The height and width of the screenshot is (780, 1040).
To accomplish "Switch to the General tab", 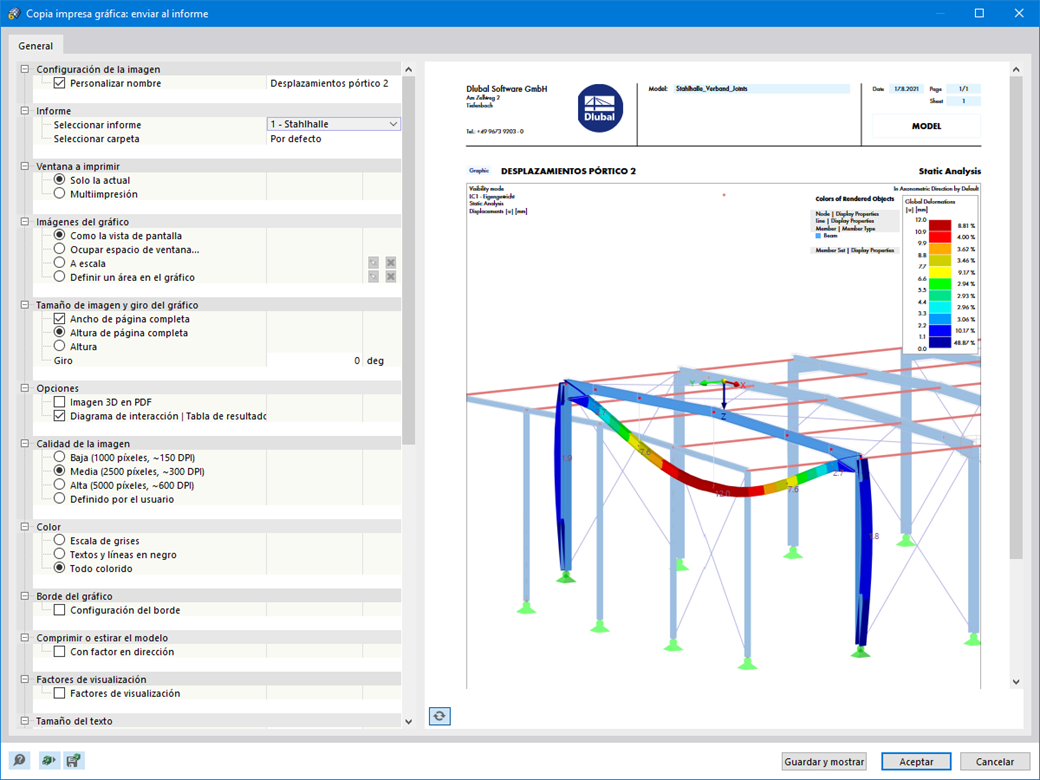I will [36, 46].
